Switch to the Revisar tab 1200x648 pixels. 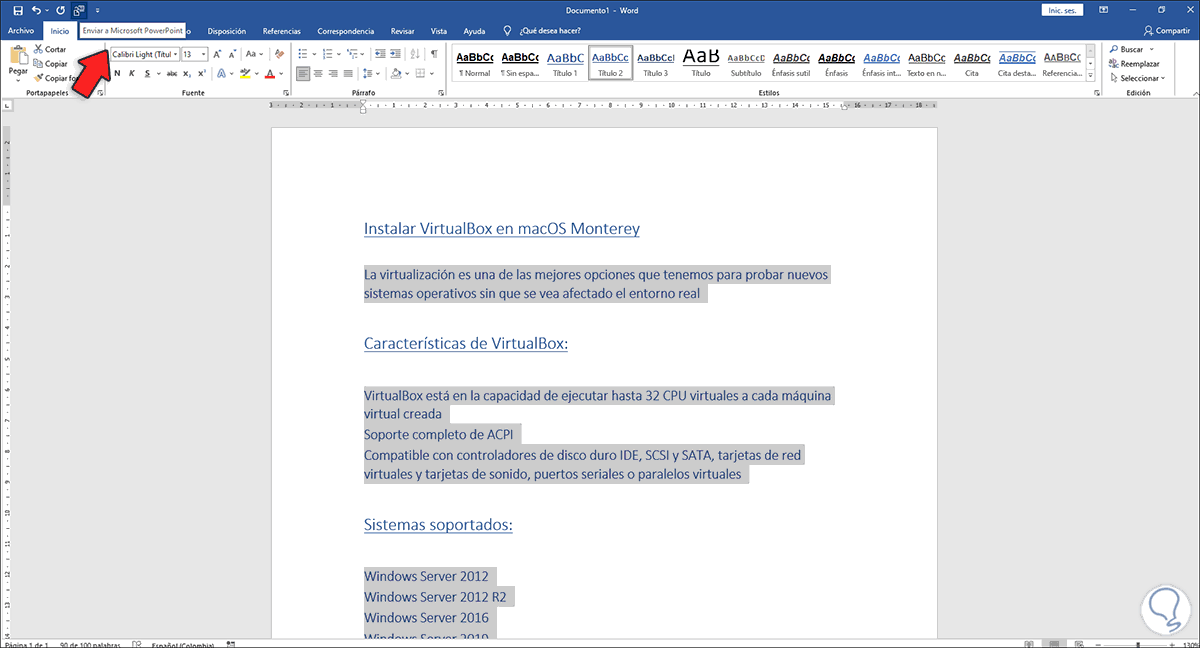(x=402, y=31)
